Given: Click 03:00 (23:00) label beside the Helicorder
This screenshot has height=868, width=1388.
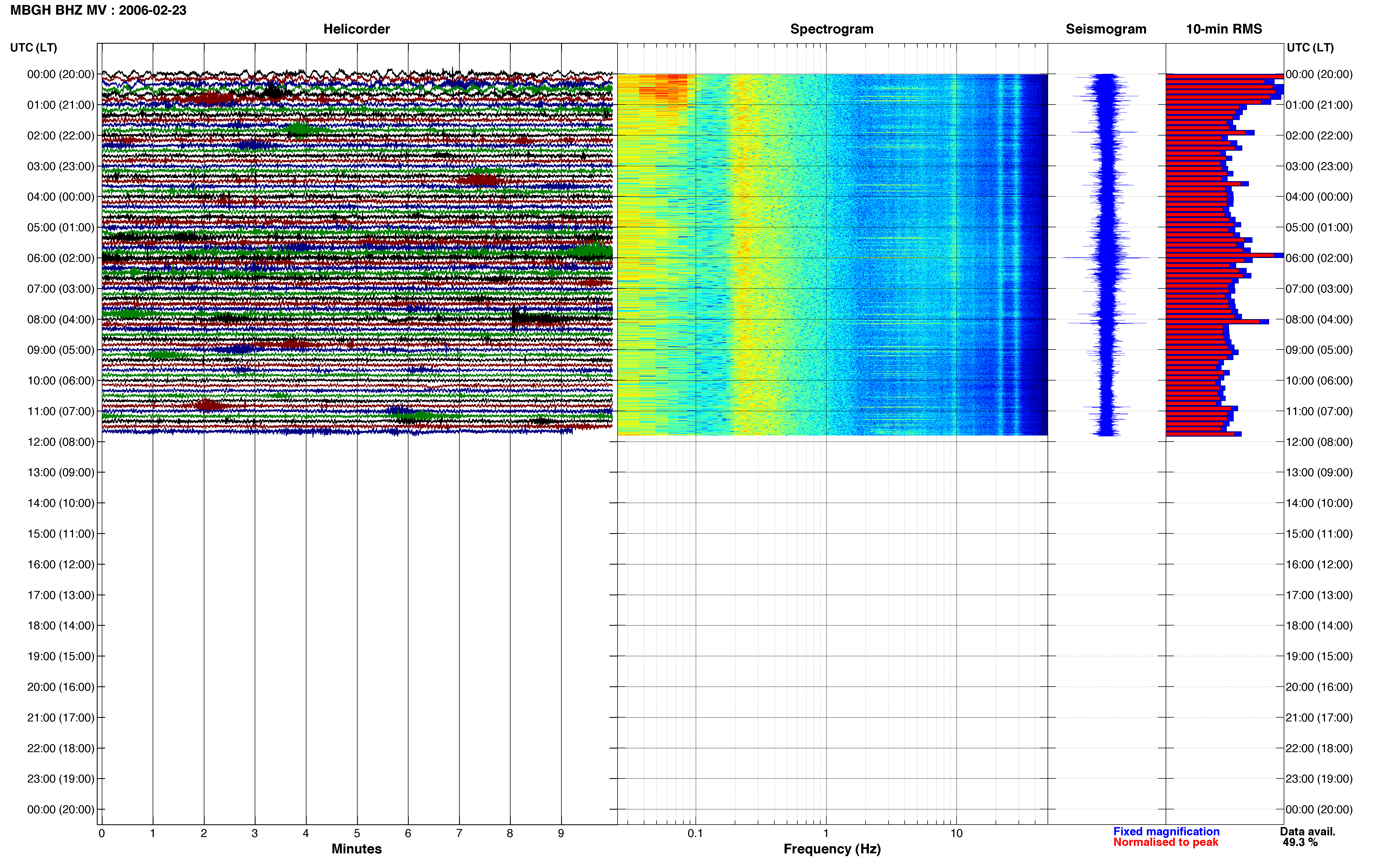Looking at the screenshot, I should pos(61,166).
